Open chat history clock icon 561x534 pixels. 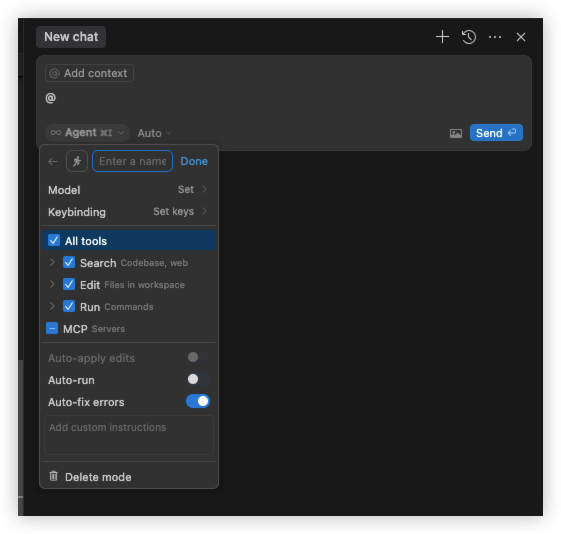pyautogui.click(x=469, y=37)
